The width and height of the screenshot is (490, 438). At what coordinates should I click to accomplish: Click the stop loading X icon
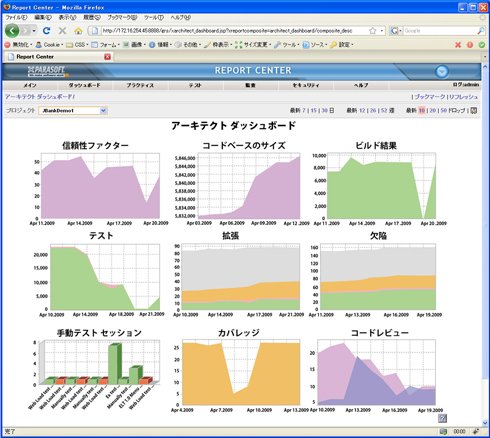tap(62, 31)
